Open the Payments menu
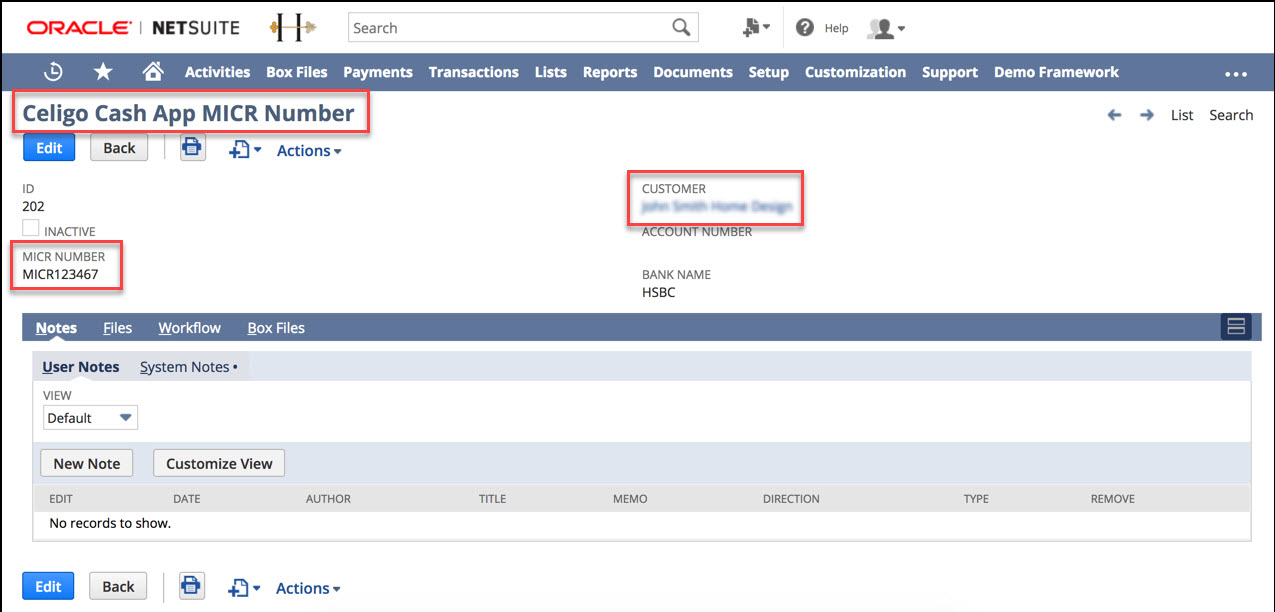Screen dimensions: 1275x612 click(x=378, y=72)
